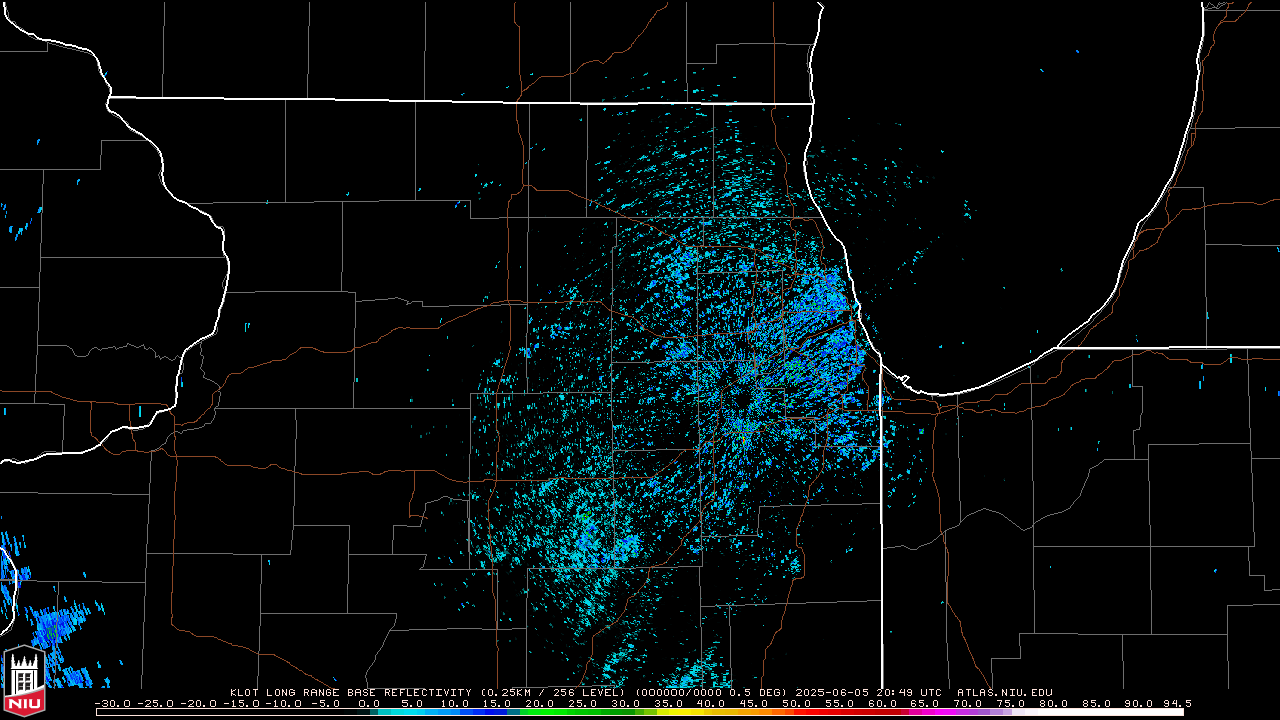Click the 40.0 scale label

(711, 703)
